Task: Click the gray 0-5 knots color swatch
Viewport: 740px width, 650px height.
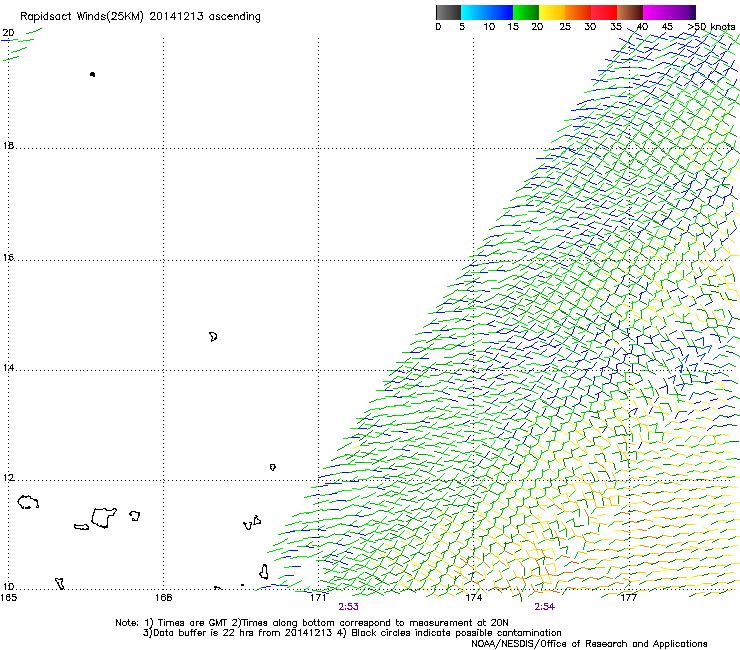Action: 448,12
